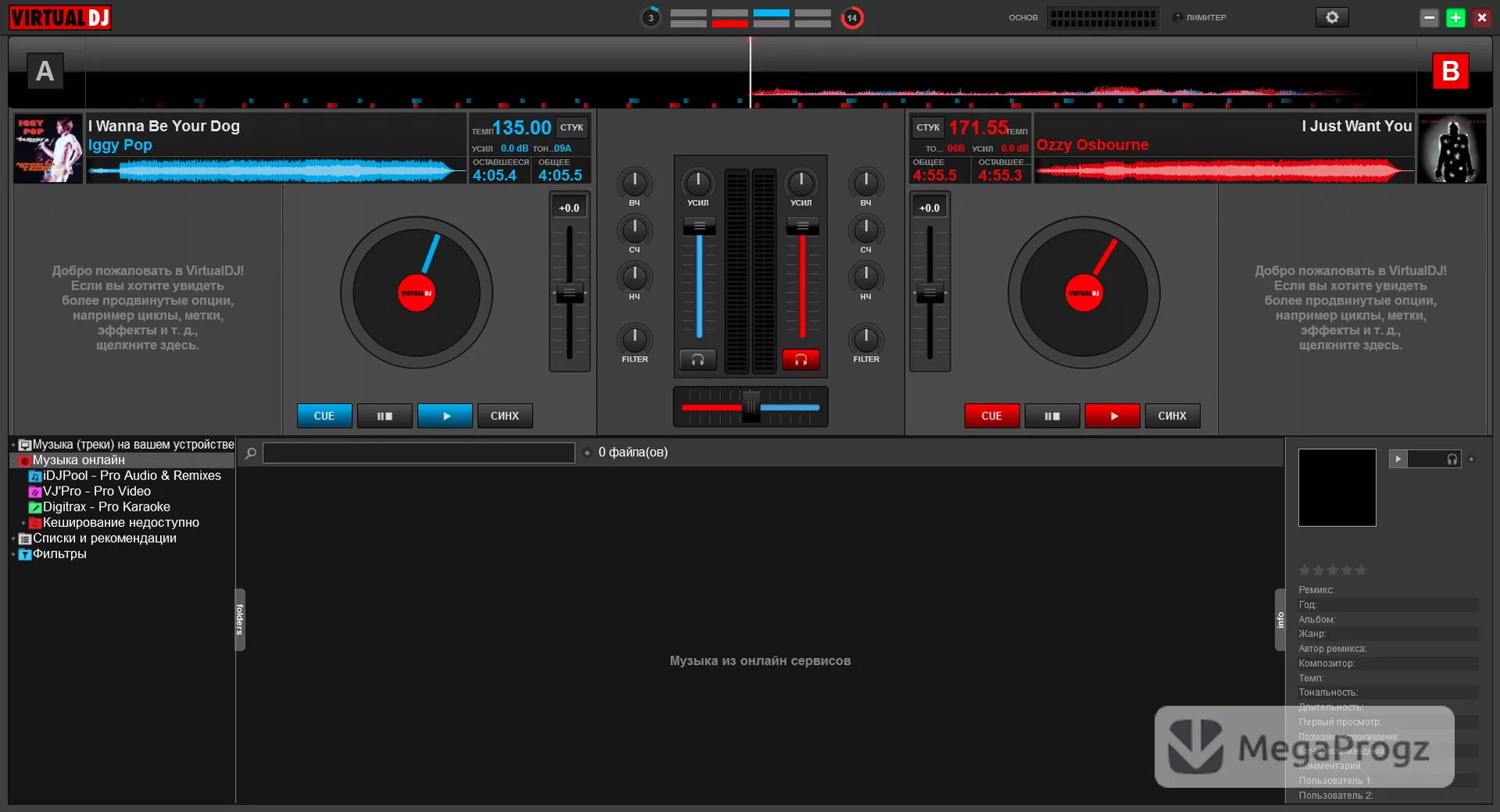
Task: Play the preview in info panel
Action: pos(1398,459)
